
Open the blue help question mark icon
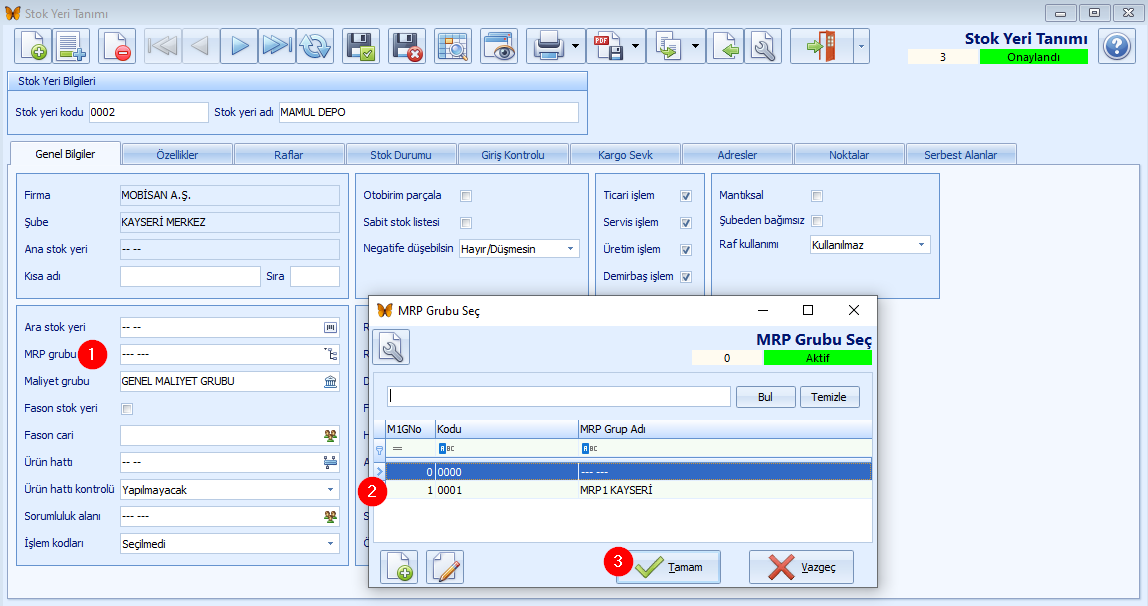click(x=1117, y=47)
